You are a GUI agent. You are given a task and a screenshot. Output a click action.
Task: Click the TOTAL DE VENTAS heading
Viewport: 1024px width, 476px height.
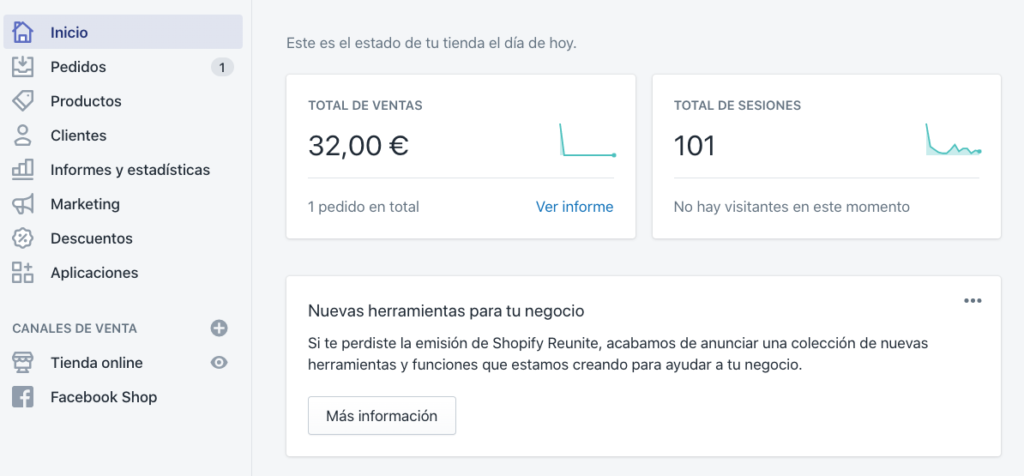click(x=365, y=105)
